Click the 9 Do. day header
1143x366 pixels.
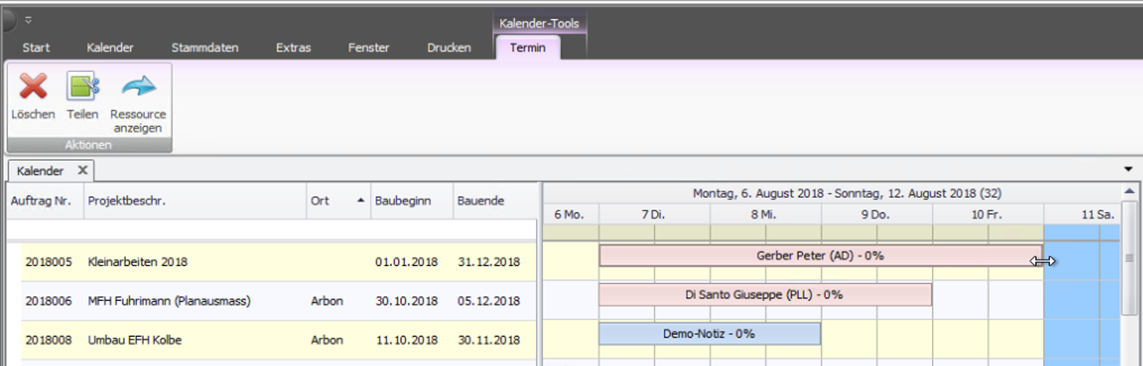pos(877,214)
